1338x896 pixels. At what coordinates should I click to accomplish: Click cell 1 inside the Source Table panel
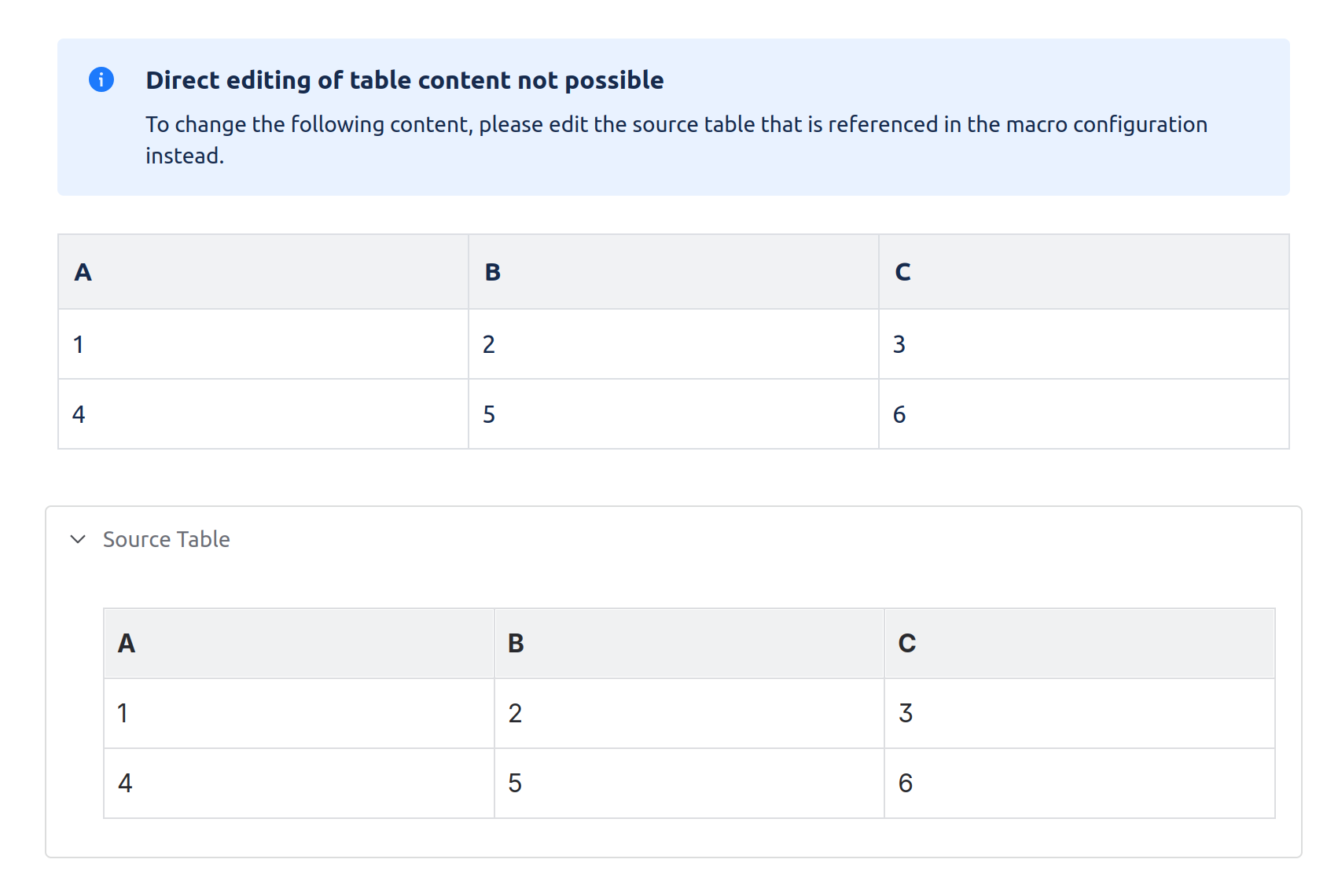(x=299, y=714)
